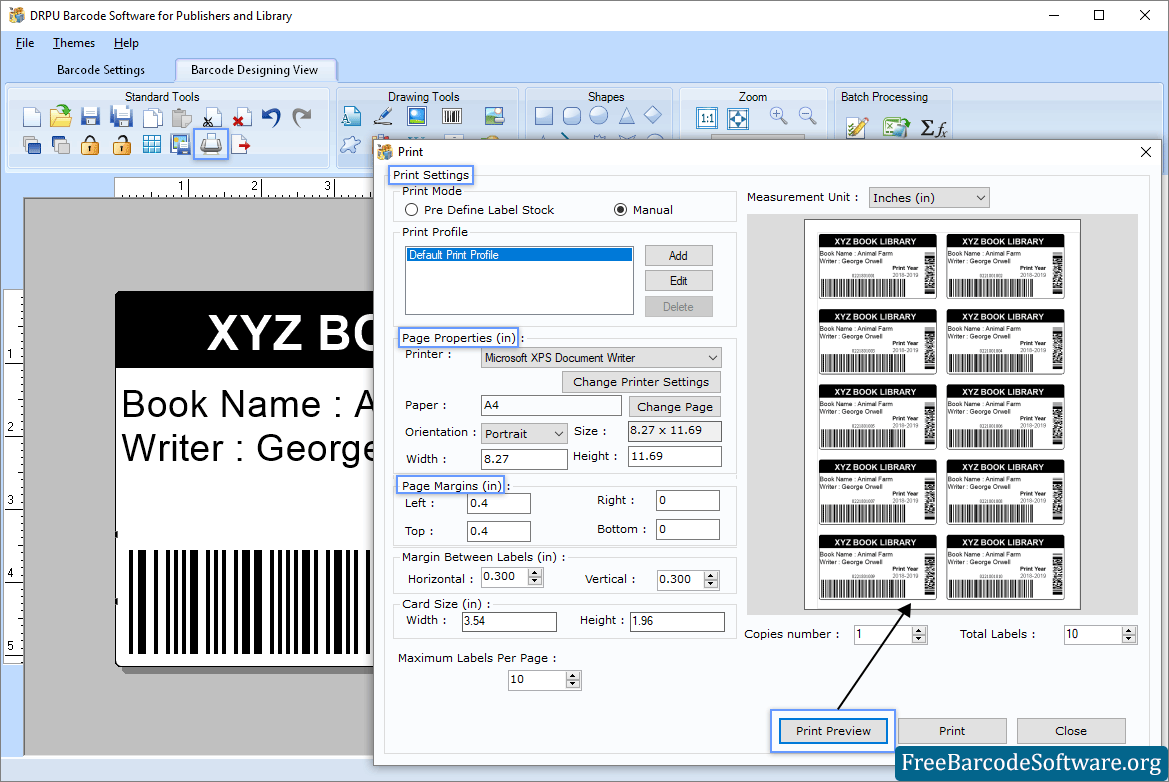Draw a rounded rectangle shape

[571, 116]
